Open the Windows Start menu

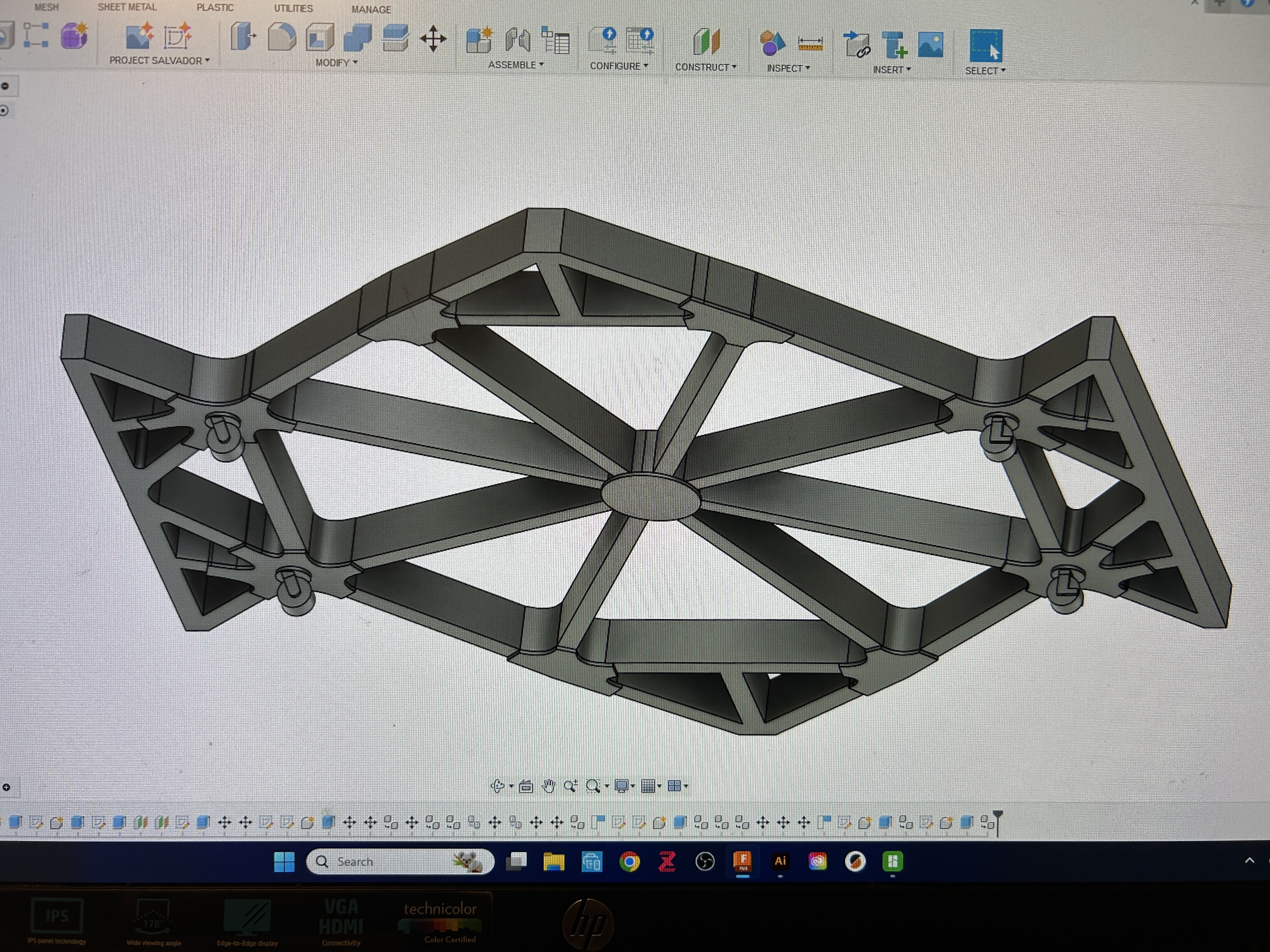pyautogui.click(x=284, y=861)
